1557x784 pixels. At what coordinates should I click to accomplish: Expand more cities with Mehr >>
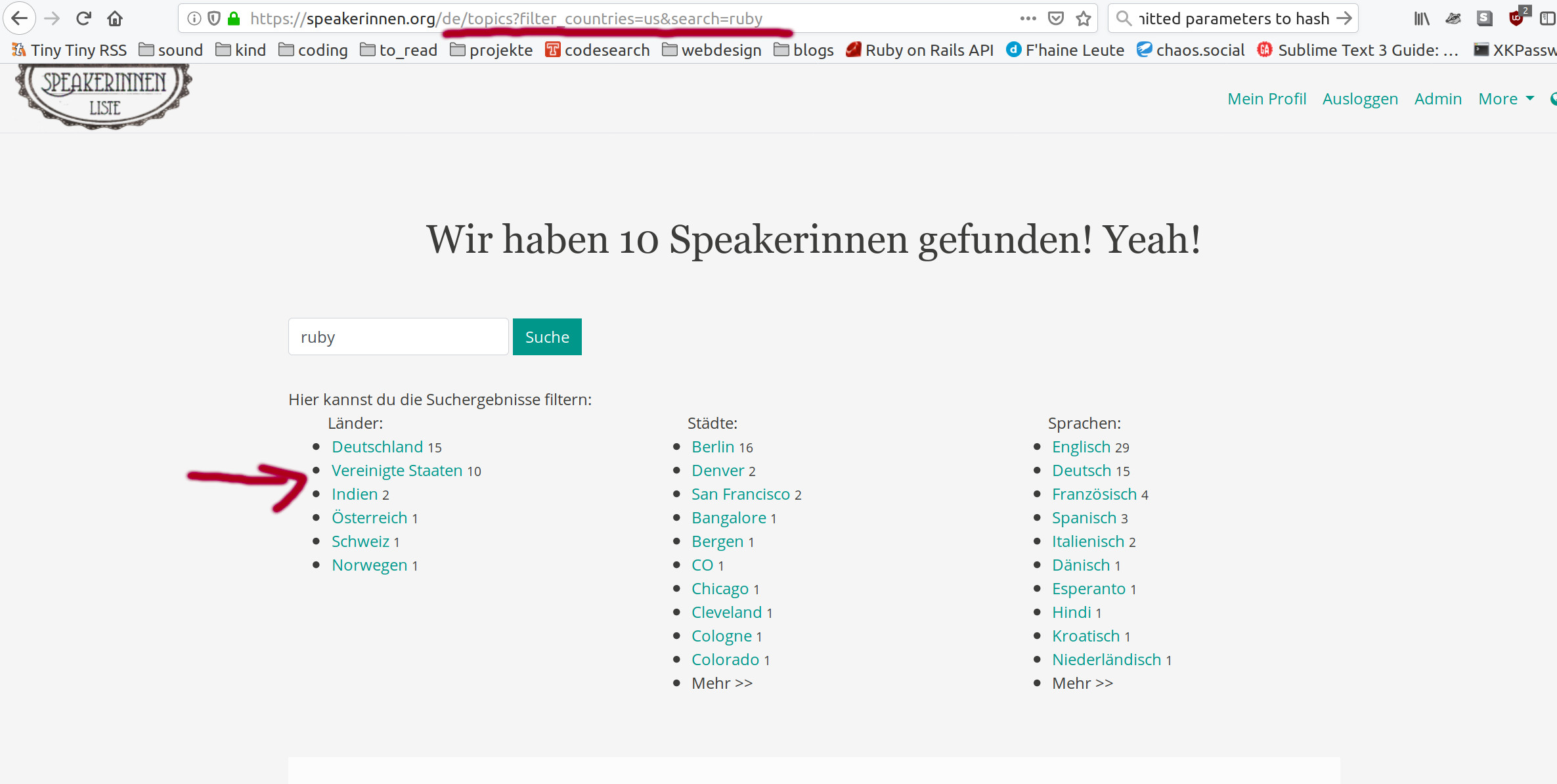click(722, 683)
